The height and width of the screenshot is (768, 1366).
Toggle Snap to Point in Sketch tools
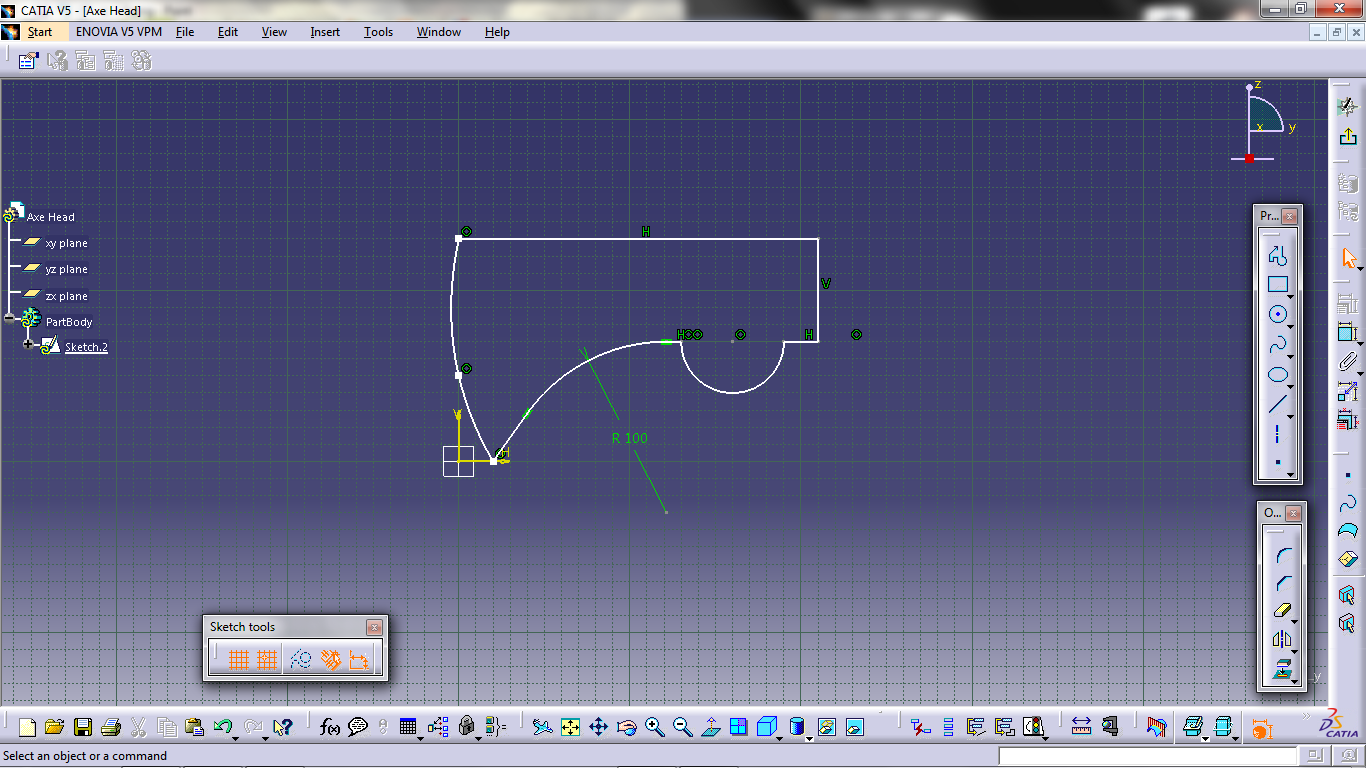coord(267,658)
